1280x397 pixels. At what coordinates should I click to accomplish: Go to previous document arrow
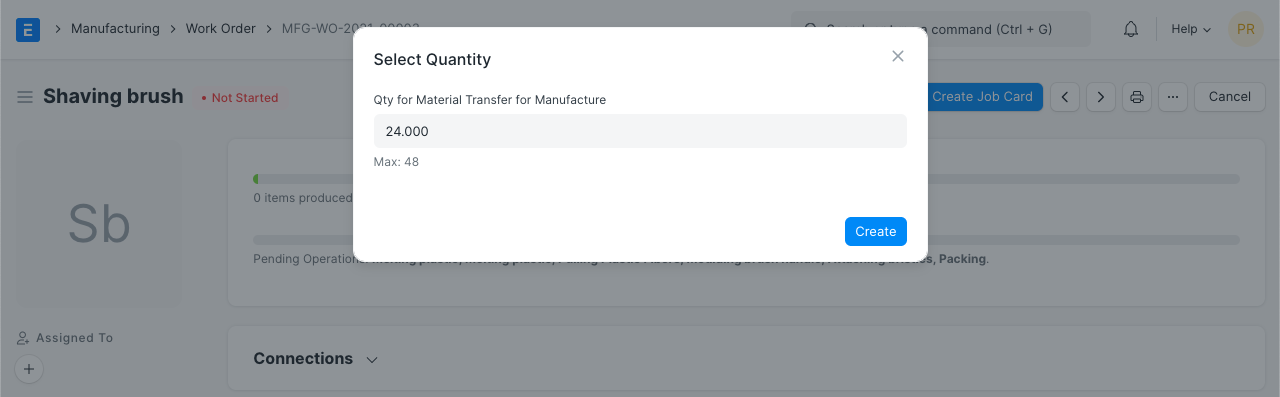(x=1065, y=97)
